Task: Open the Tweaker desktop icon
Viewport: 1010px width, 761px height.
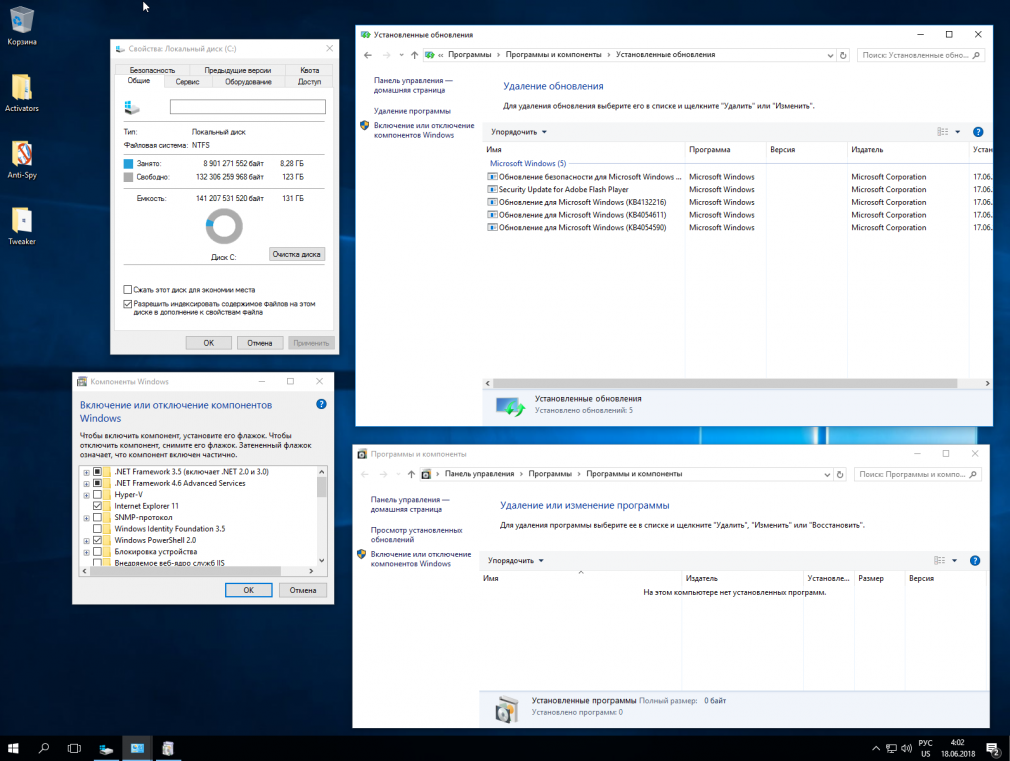Action: tap(21, 226)
